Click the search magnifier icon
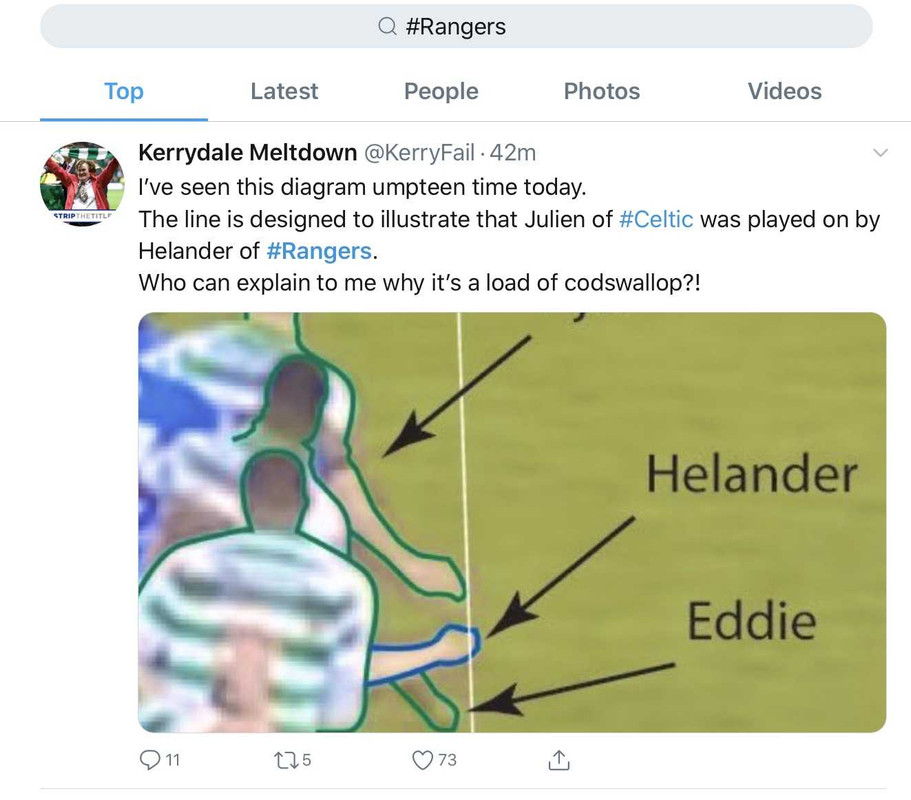This screenshot has width=911, height=800. click(387, 26)
